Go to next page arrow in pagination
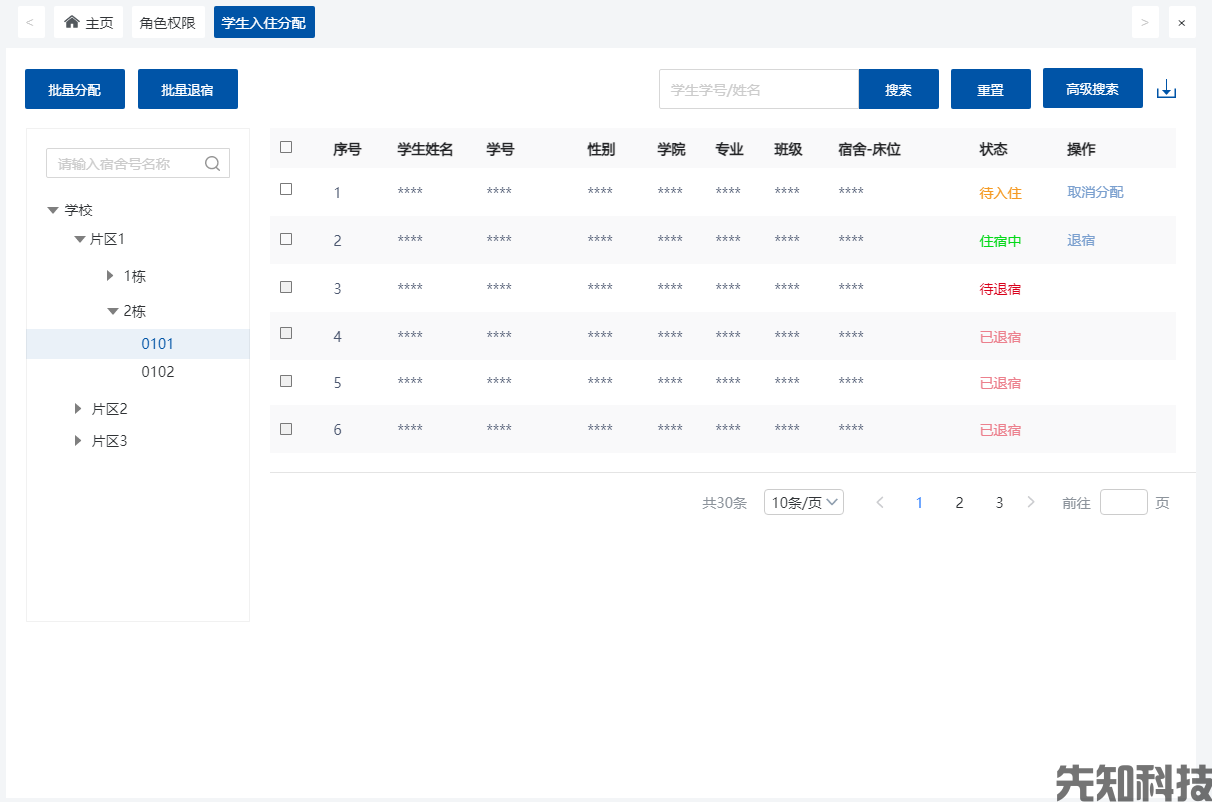The height and width of the screenshot is (802, 1212). pos(1031,502)
